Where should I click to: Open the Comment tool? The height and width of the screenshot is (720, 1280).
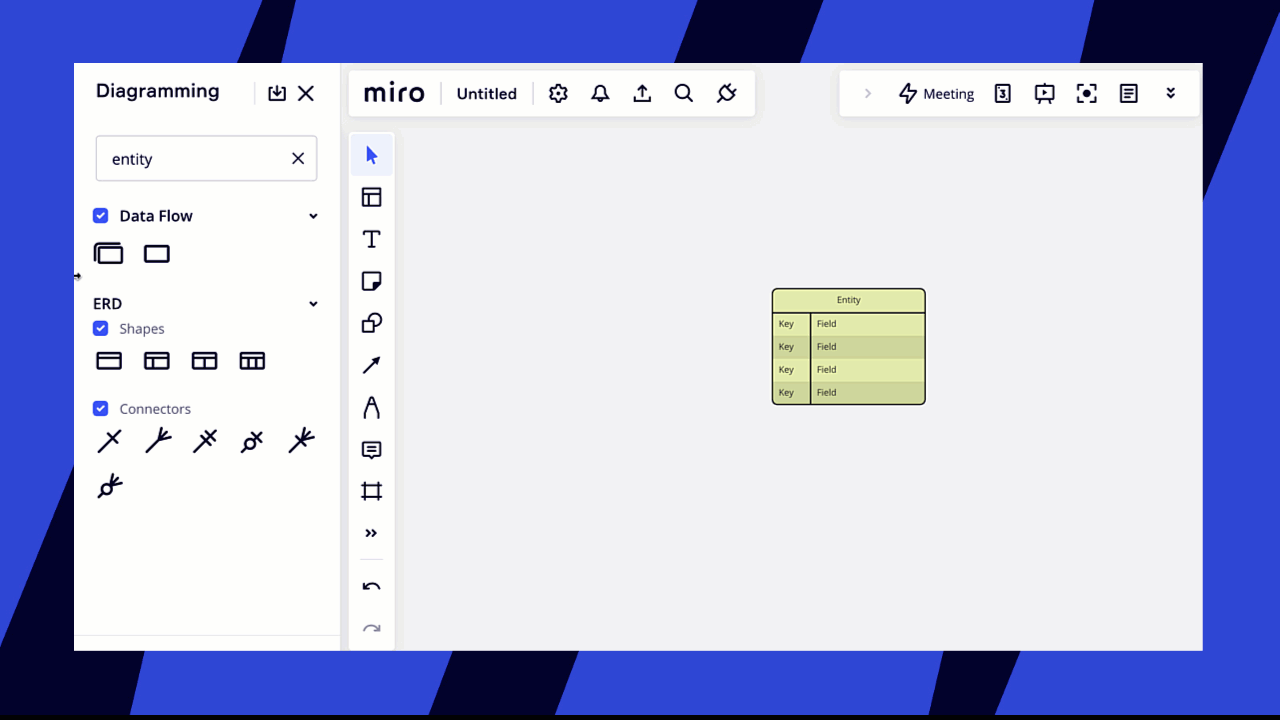[371, 449]
